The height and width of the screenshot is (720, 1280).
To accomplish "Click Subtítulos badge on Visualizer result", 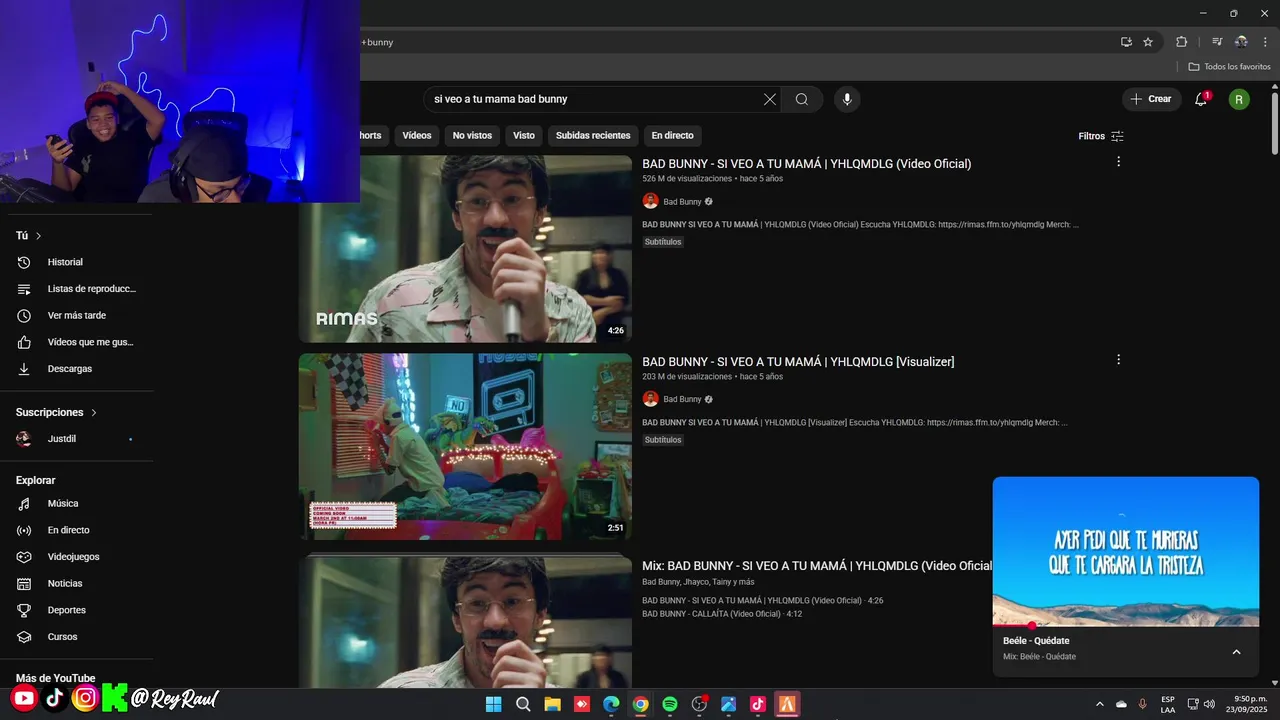I will 663,440.
